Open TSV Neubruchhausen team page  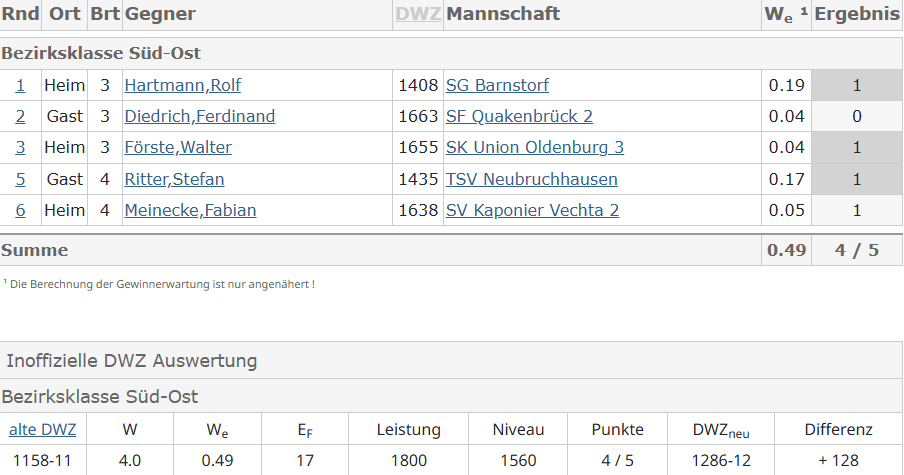pyautogui.click(x=531, y=180)
